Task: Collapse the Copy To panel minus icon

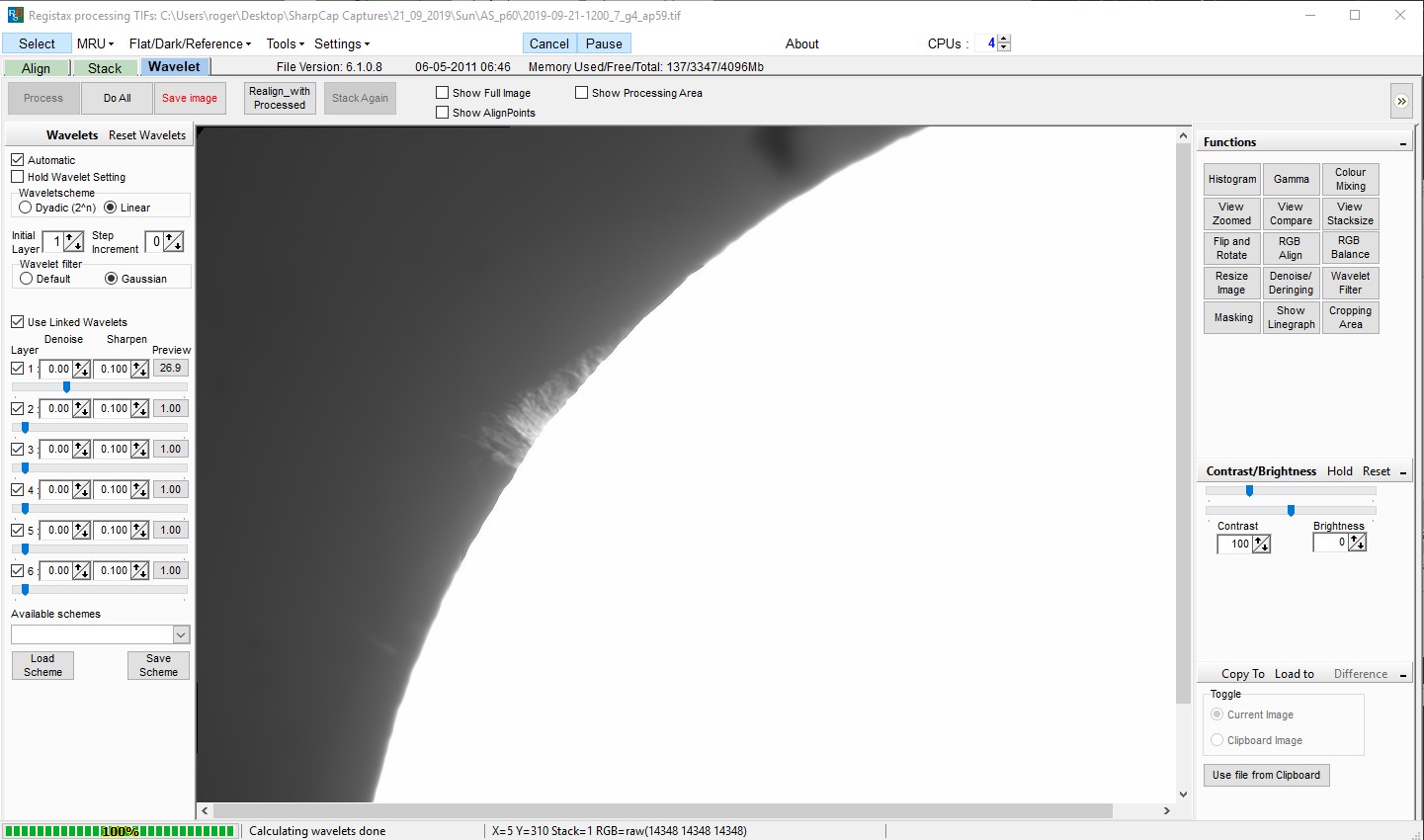Action: [x=1403, y=675]
